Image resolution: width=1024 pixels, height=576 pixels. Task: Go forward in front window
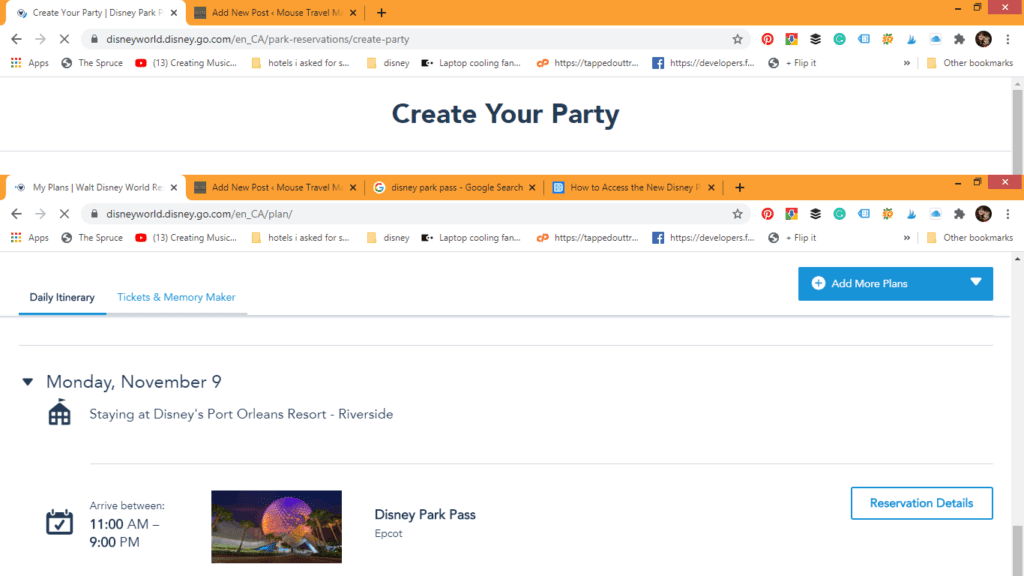point(40,214)
